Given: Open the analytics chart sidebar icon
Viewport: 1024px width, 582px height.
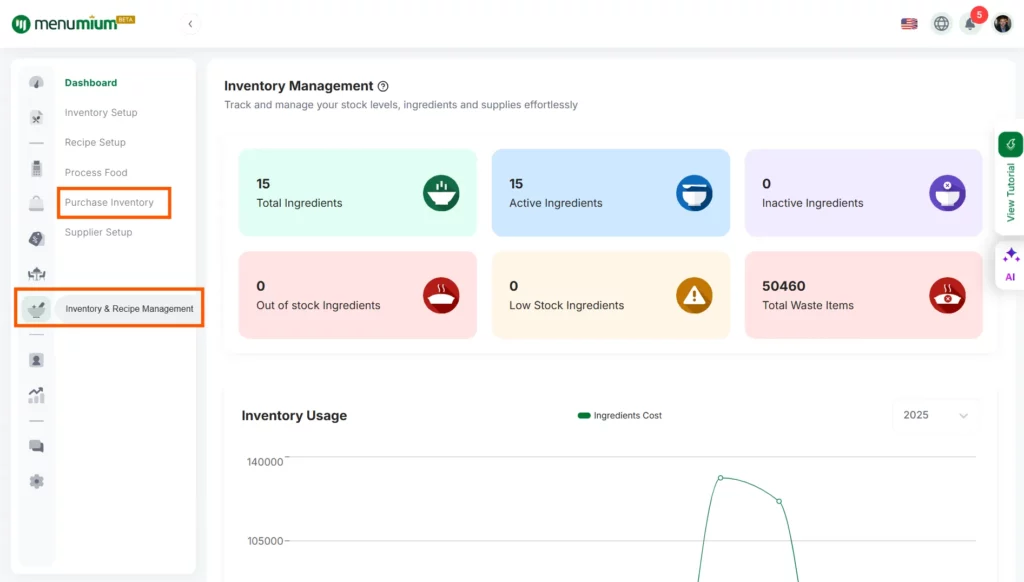Looking at the screenshot, I should point(37,395).
